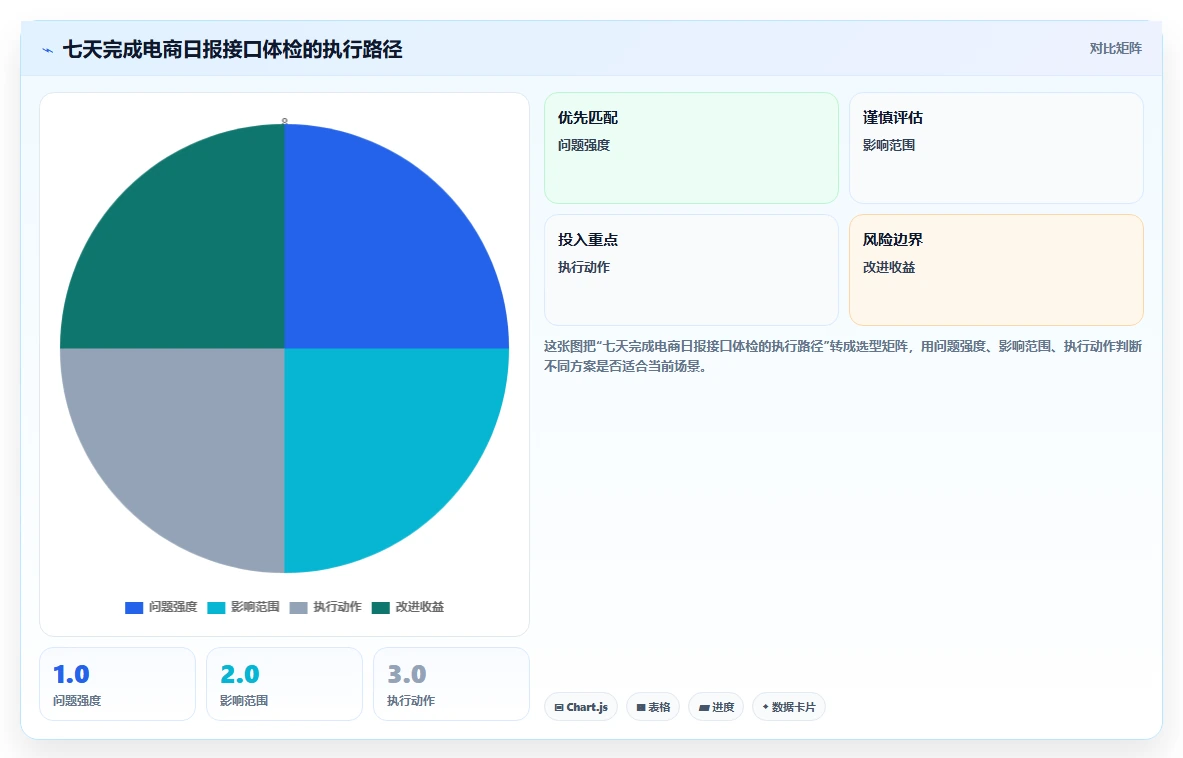Click the 改进收益 legend label text
Screen dimensions: 1183x758
point(419,607)
